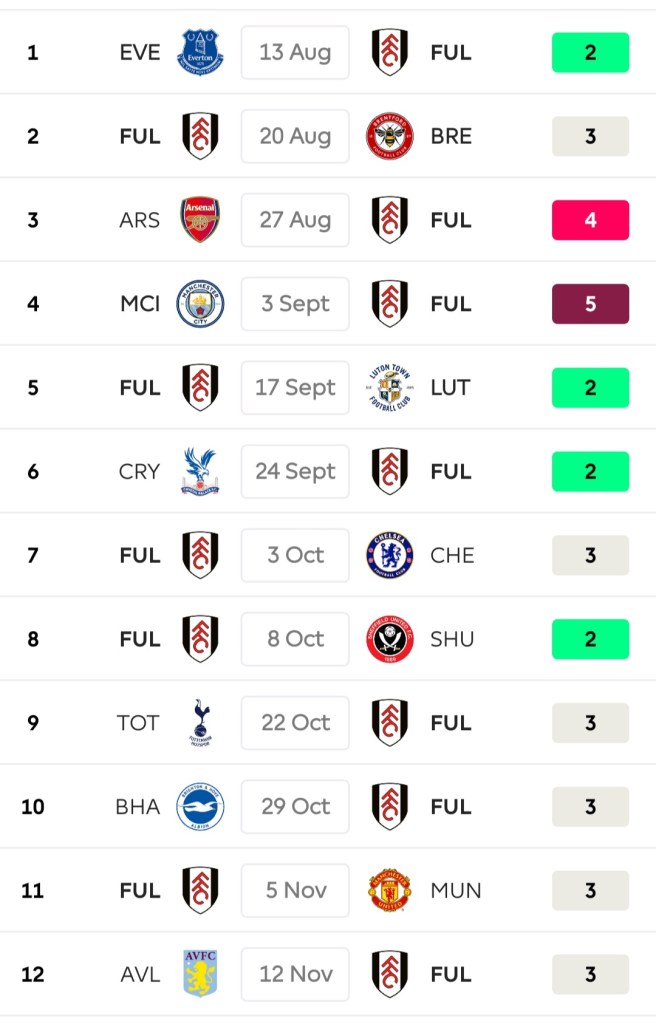Click the Sheffield United crest
The width and height of the screenshot is (656, 1024).
coord(389,640)
